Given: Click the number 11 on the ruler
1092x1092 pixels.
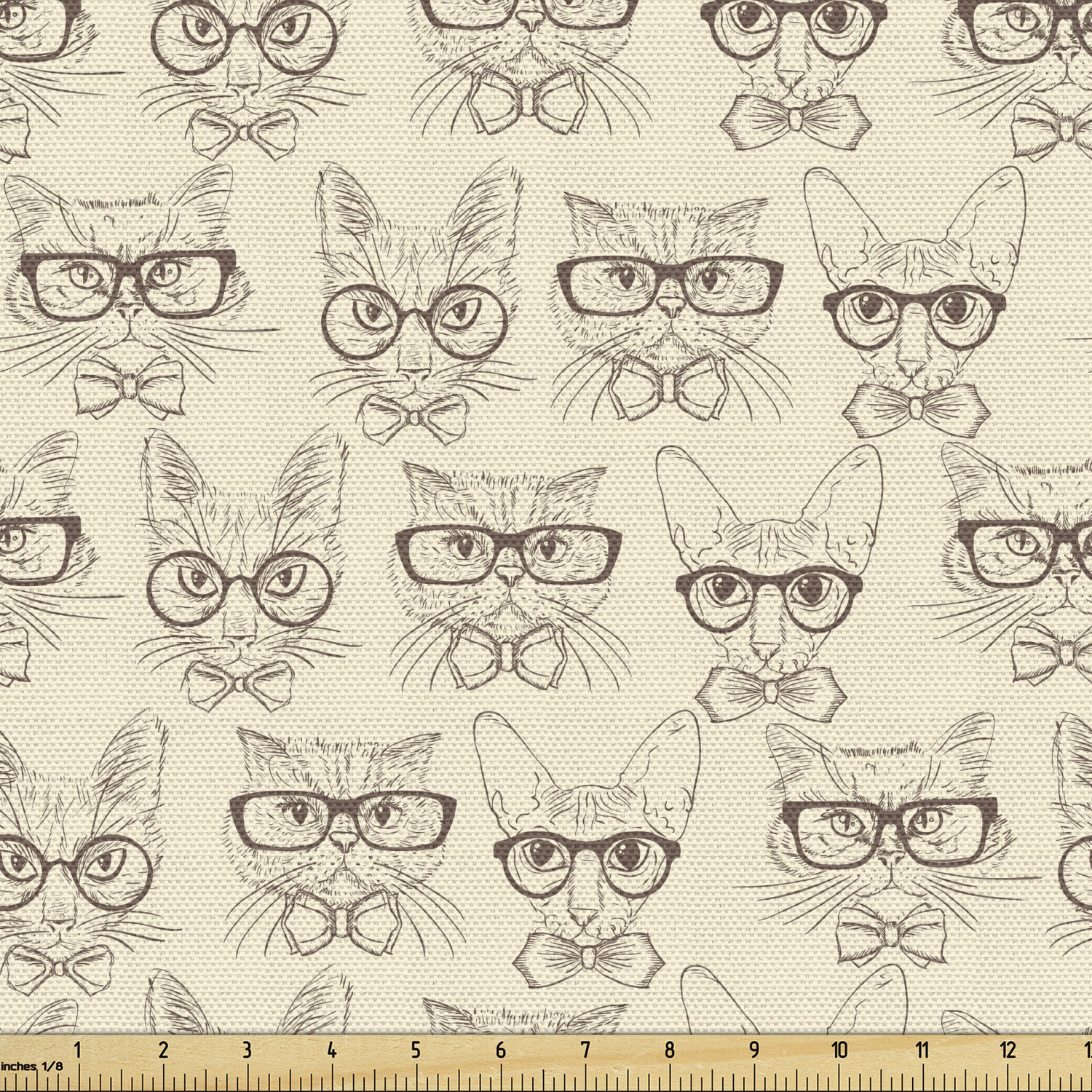Looking at the screenshot, I should (922, 1050).
